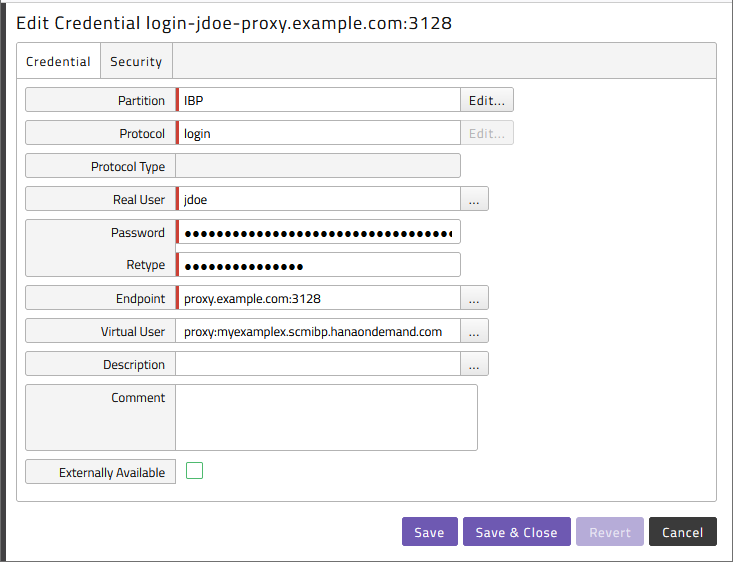The image size is (733, 562).
Task: Click the empty Description field
Action: pyautogui.click(x=318, y=364)
